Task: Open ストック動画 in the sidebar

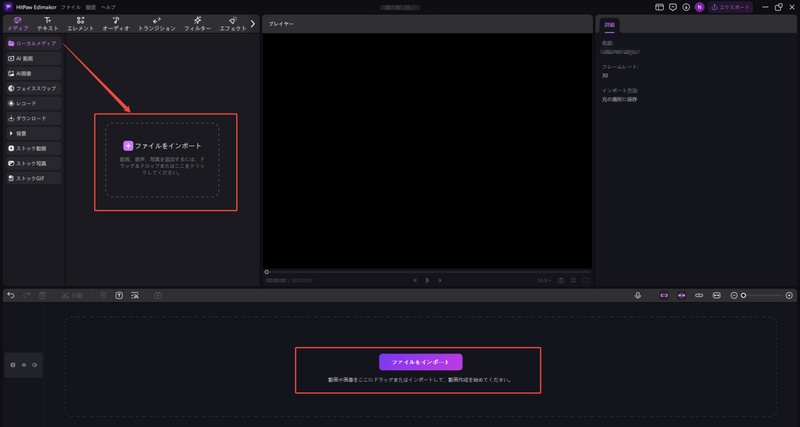Action: point(34,148)
